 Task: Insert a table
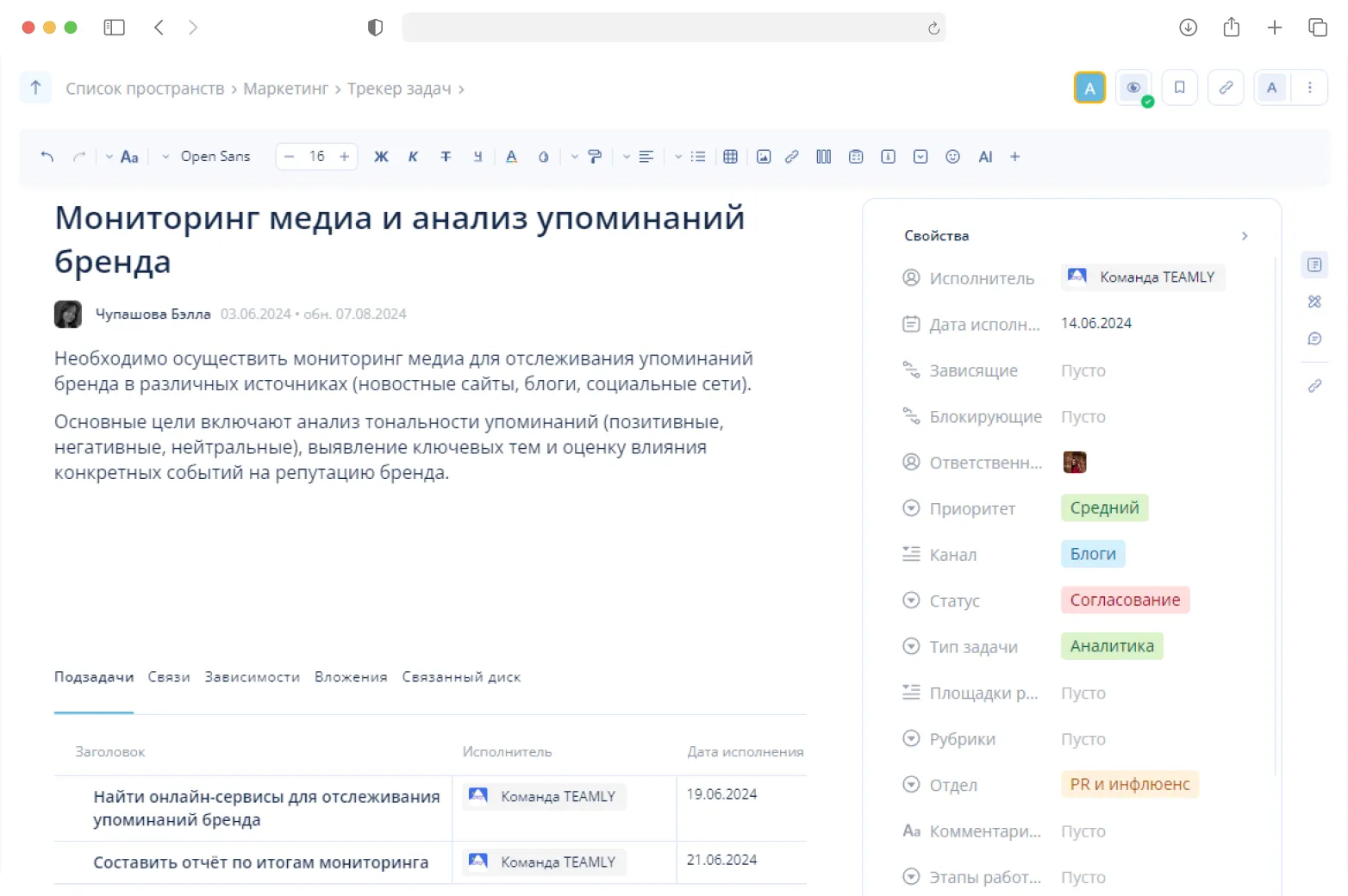click(730, 157)
